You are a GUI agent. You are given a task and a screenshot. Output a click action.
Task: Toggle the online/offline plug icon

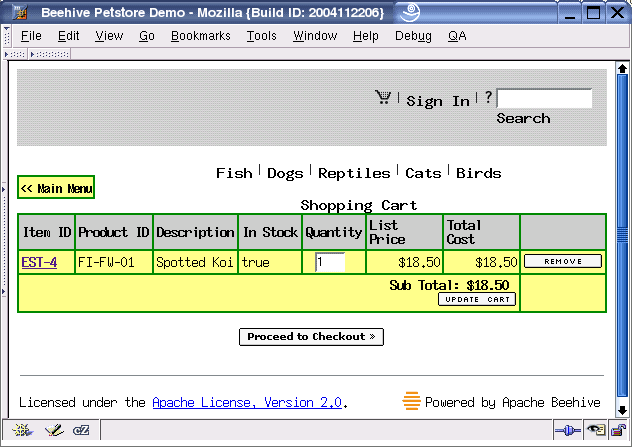pos(568,431)
